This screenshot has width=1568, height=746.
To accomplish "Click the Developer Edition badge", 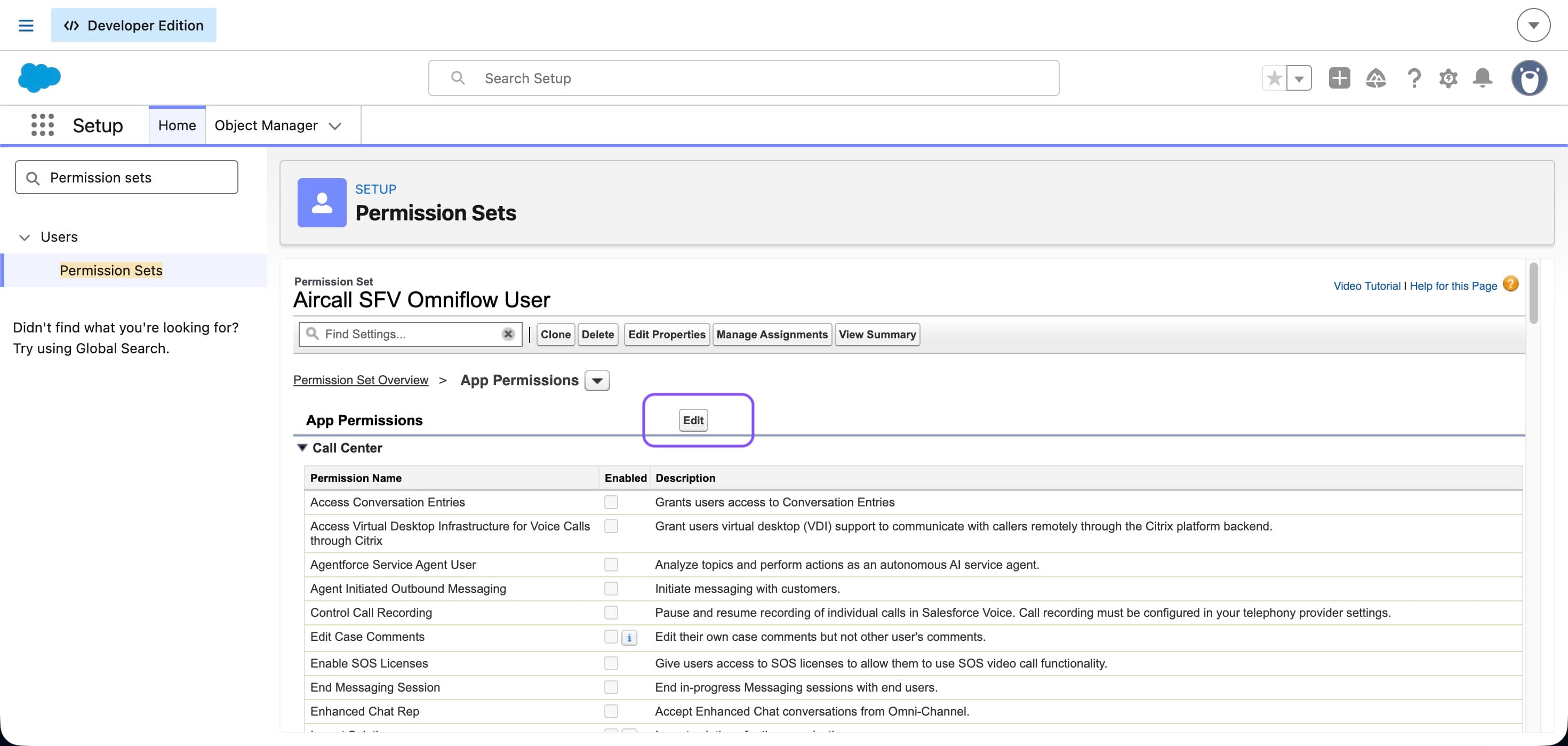I will point(134,25).
